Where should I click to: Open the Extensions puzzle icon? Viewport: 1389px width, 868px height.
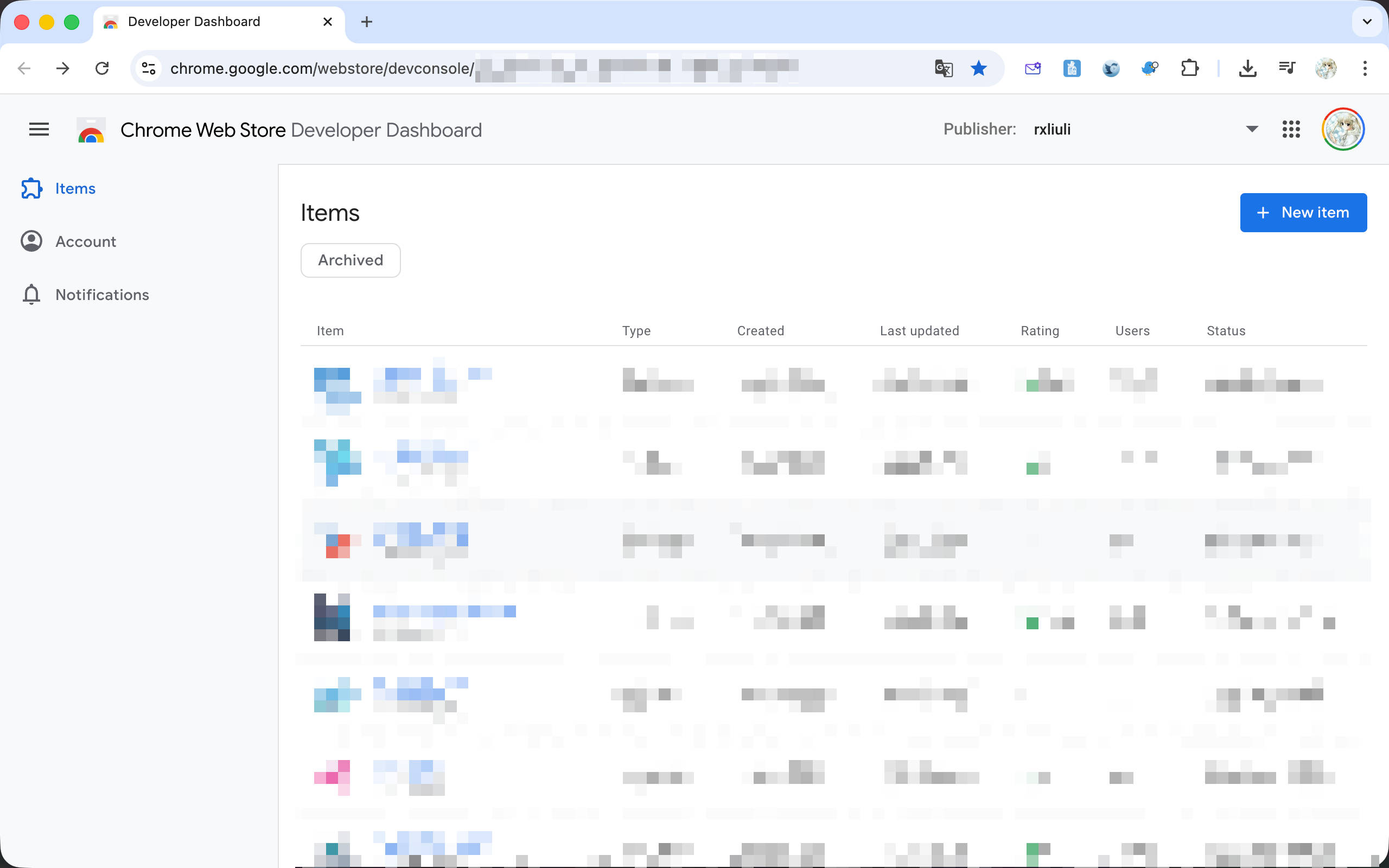[x=1189, y=69]
